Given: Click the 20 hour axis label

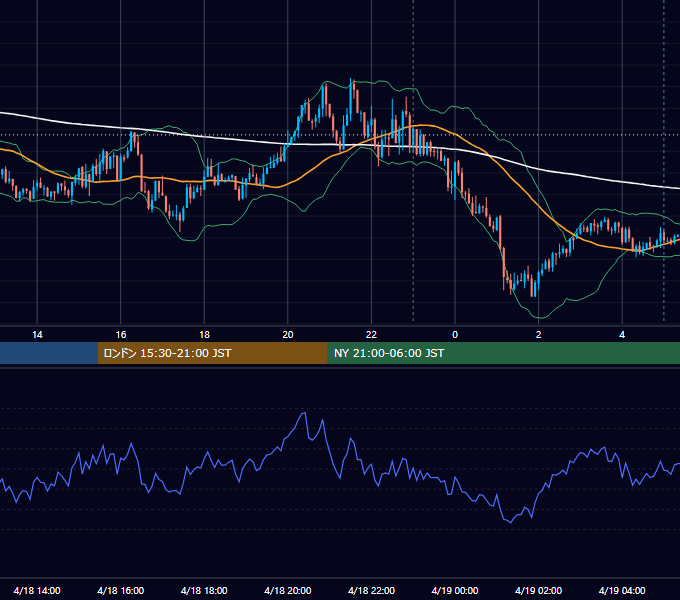Looking at the screenshot, I should tap(288, 335).
